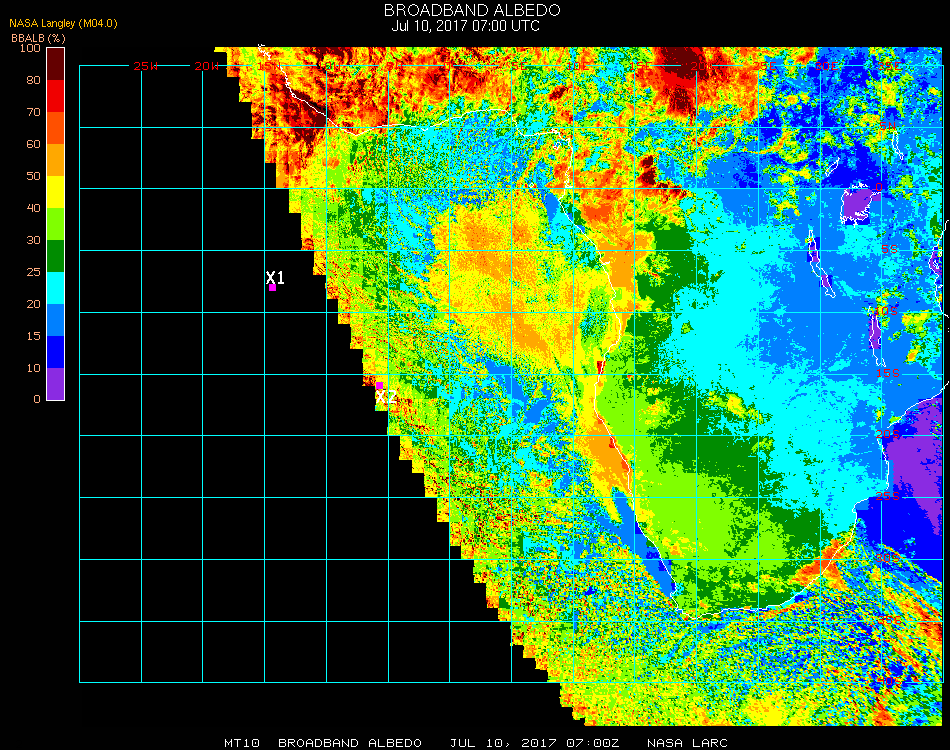
Task: Click the '5S' latitude label
Action: tap(889, 250)
